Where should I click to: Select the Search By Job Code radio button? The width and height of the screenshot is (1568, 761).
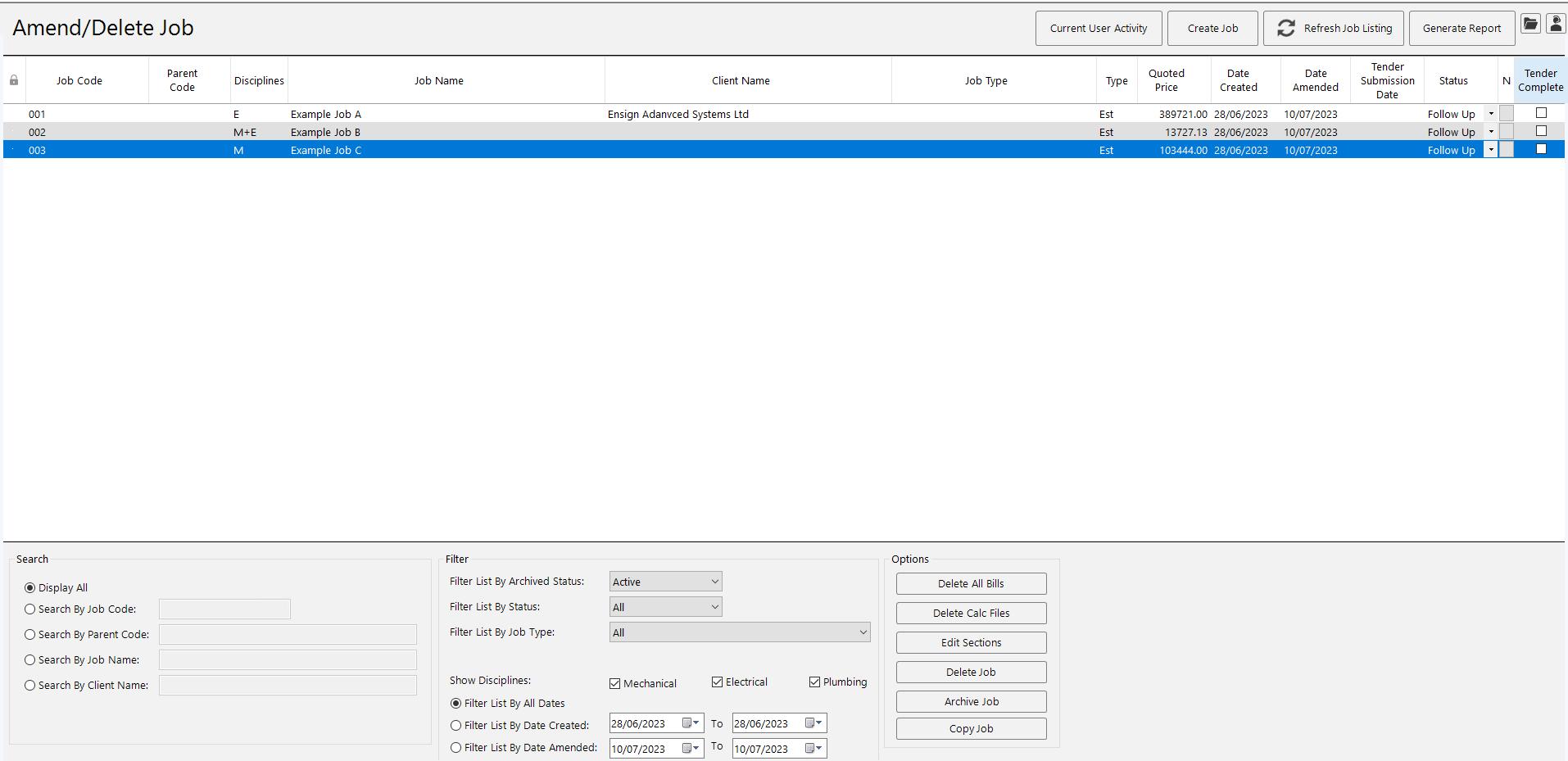30,609
